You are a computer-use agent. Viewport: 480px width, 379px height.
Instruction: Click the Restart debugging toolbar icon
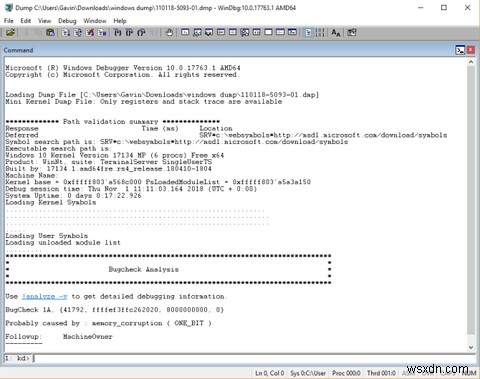pos(78,32)
